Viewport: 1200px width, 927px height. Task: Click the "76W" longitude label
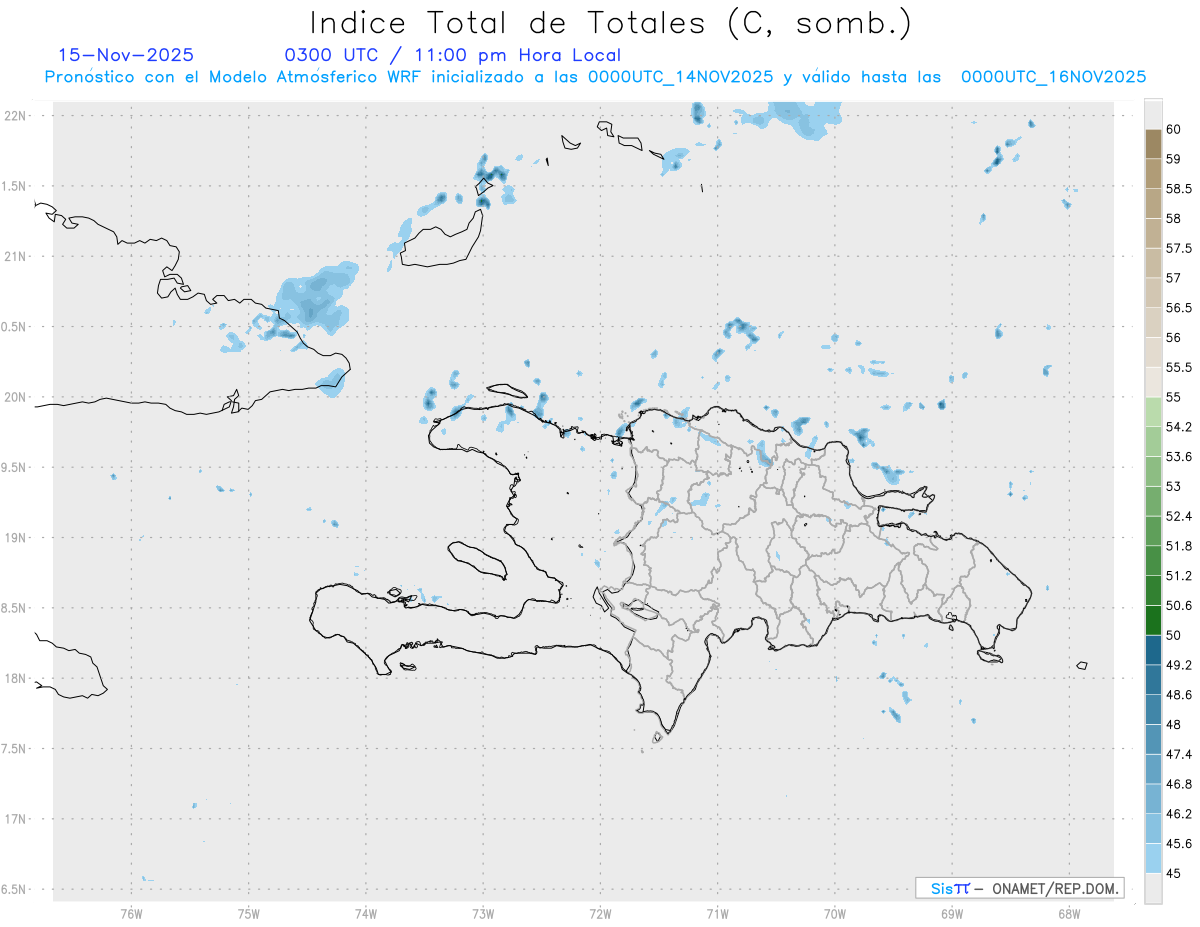point(131,913)
